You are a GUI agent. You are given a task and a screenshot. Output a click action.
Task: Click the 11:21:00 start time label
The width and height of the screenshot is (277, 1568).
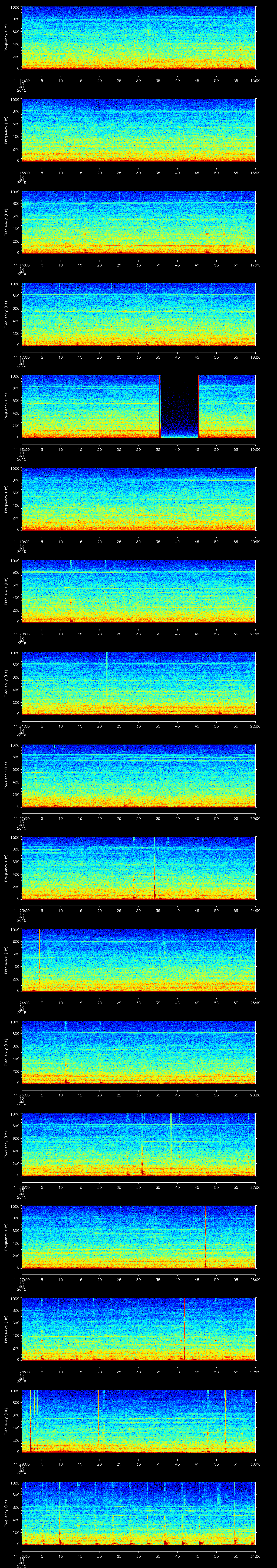[21, 726]
